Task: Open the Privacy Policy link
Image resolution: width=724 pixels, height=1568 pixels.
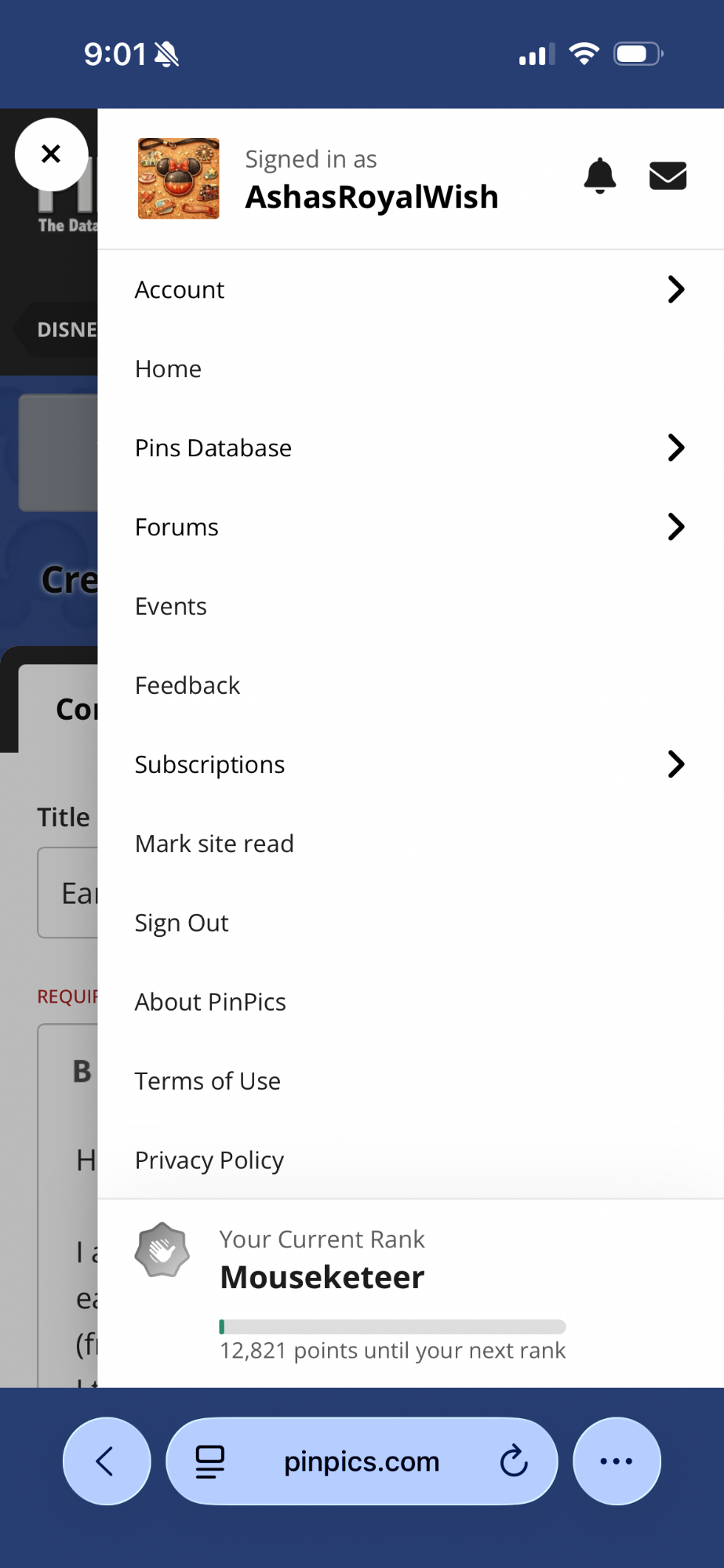Action: point(209,1161)
